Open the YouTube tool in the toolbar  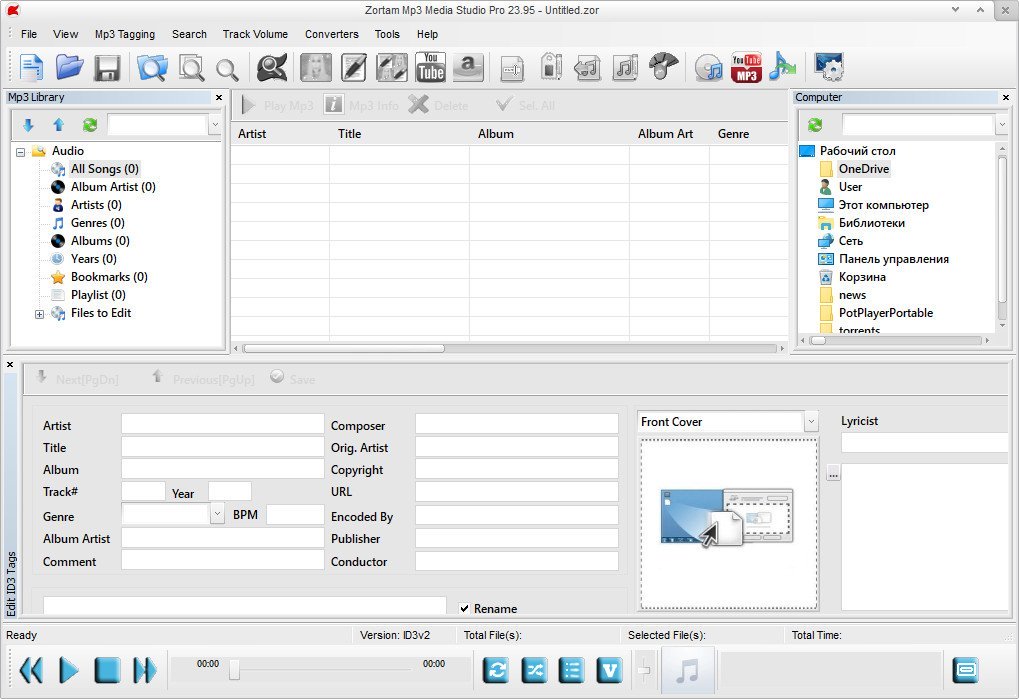[x=430, y=67]
